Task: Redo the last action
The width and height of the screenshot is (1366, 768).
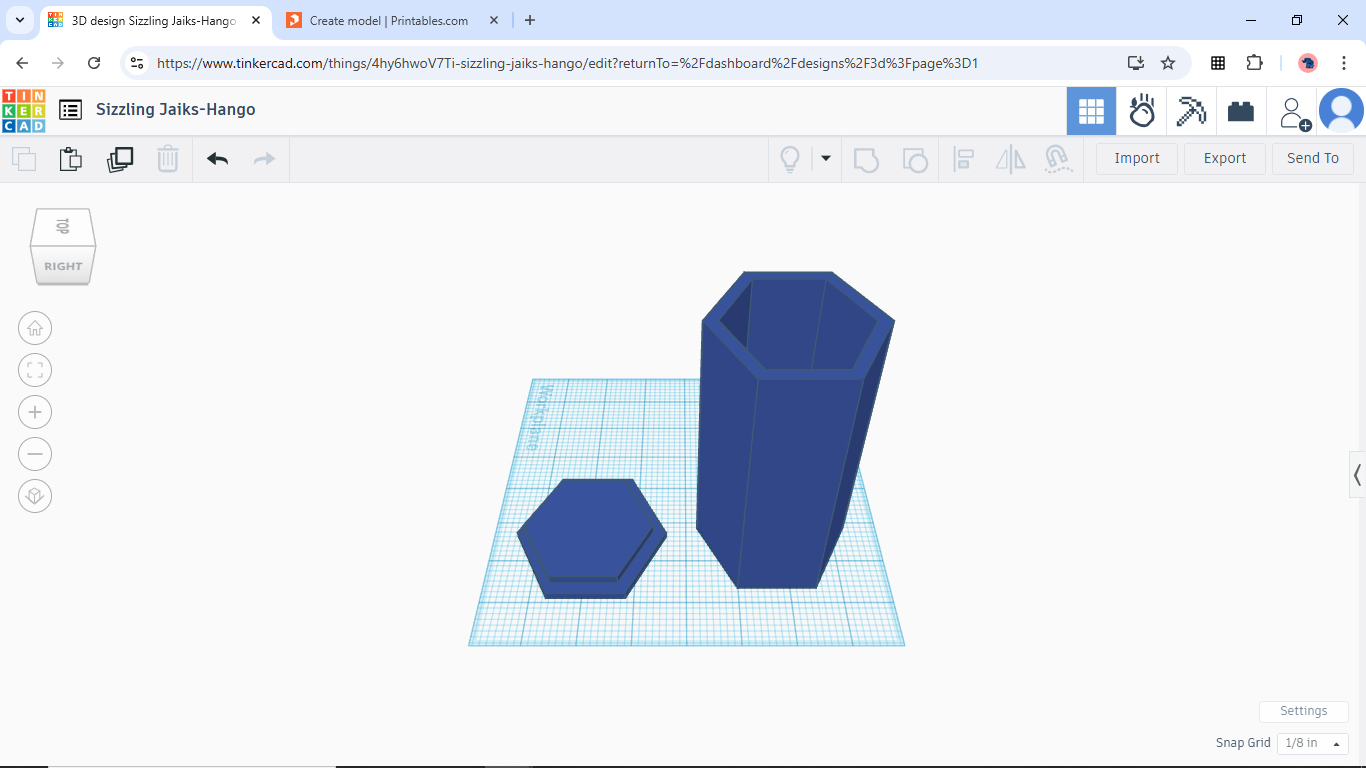Action: pyautogui.click(x=264, y=159)
